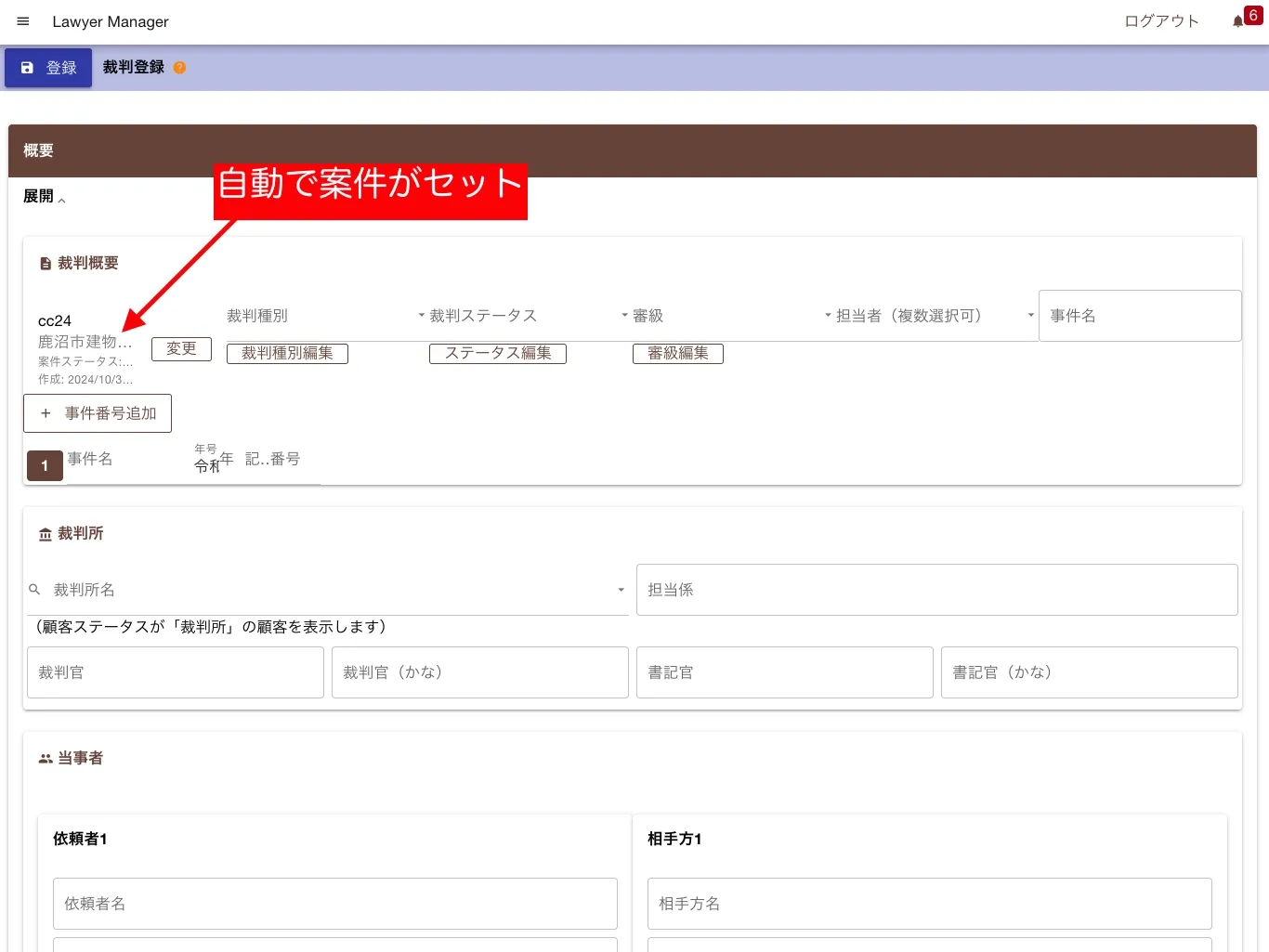This screenshot has height=952, width=1269.
Task: Click the 裁判概要 document icon
Action: (46, 264)
